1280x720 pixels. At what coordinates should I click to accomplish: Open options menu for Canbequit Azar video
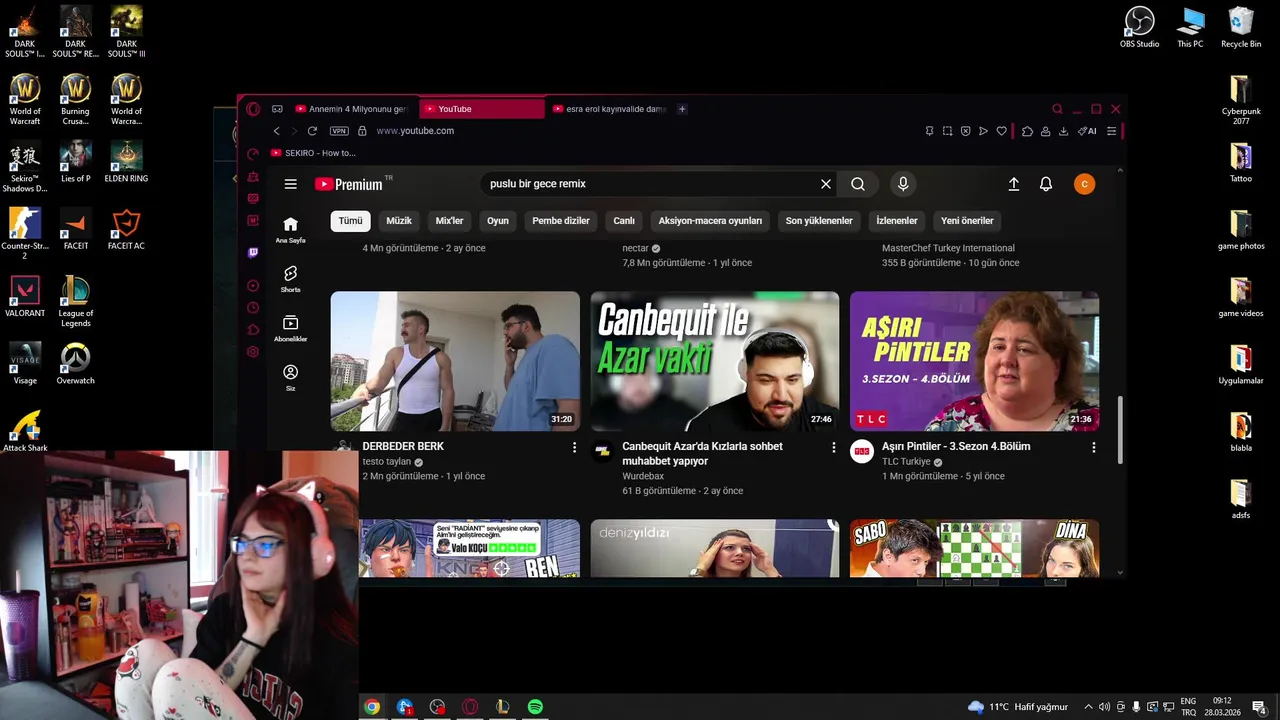click(834, 447)
